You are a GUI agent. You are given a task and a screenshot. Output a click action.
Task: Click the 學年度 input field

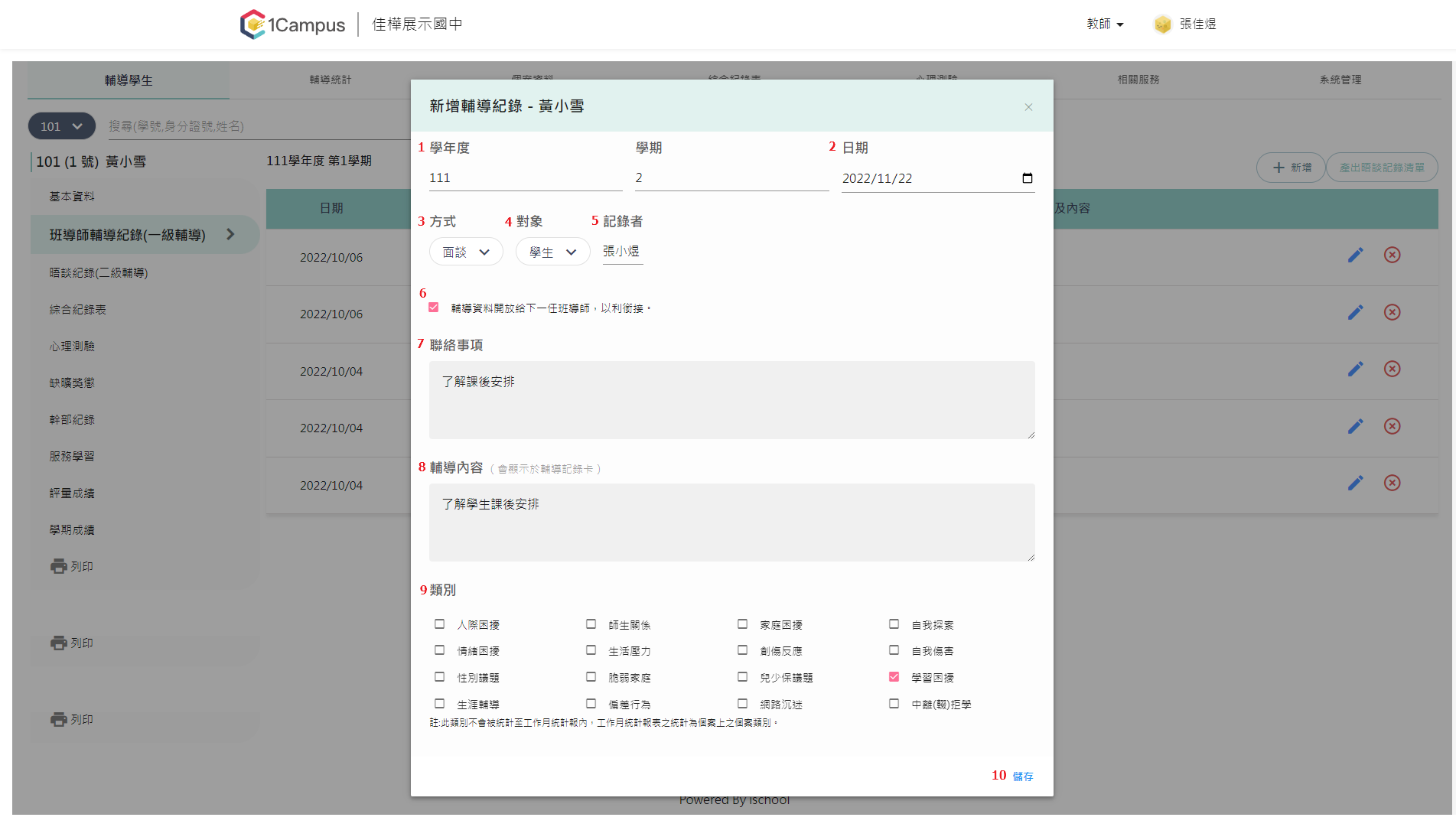526,178
